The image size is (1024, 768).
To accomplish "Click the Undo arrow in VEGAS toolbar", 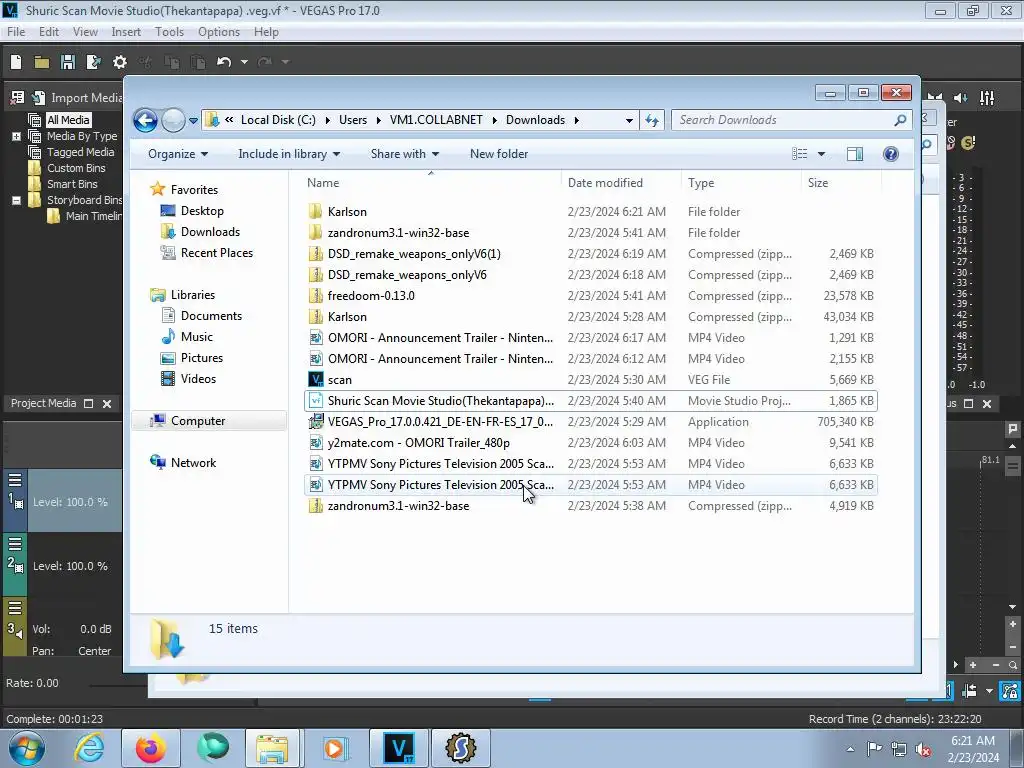I will coord(224,62).
